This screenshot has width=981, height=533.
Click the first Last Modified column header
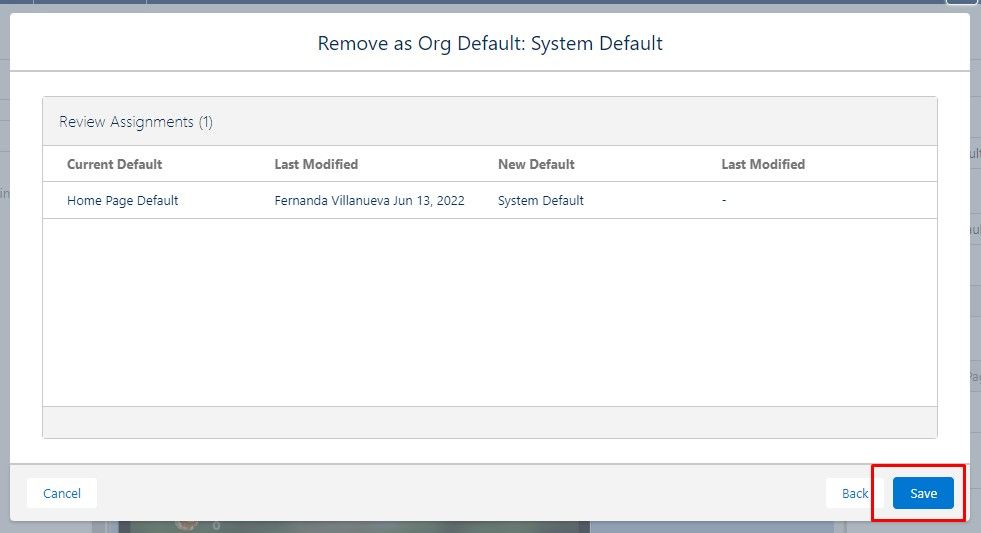(x=316, y=164)
